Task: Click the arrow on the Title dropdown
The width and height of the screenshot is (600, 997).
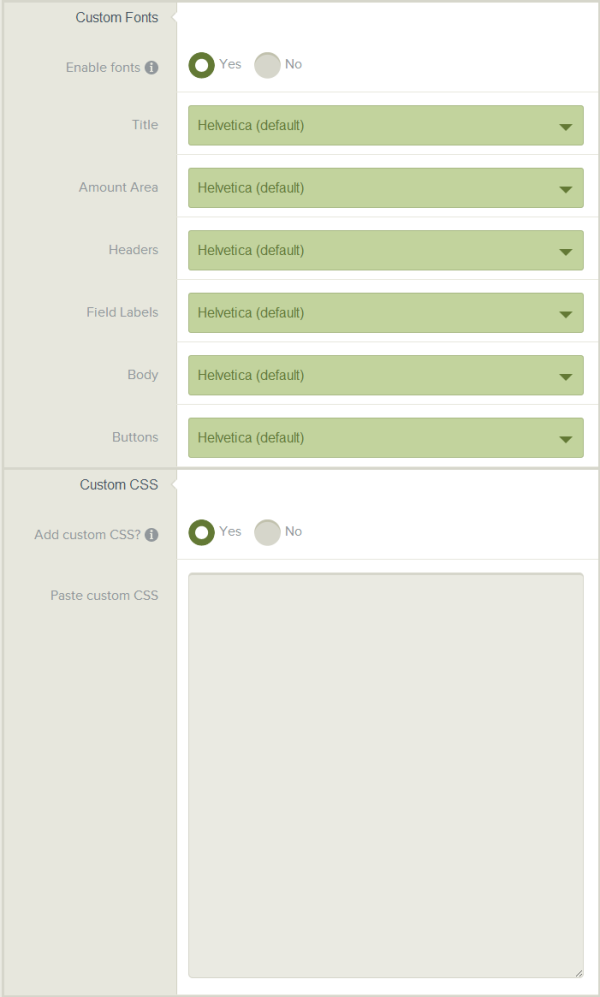Action: click(x=566, y=127)
